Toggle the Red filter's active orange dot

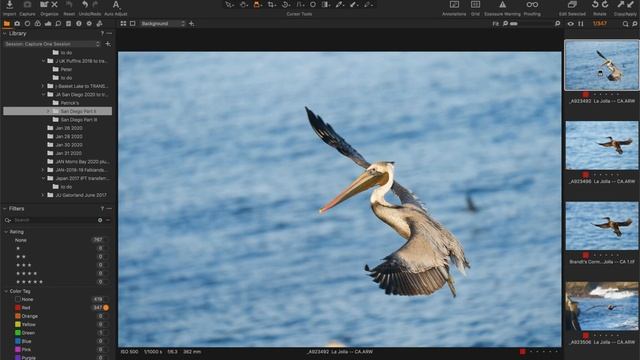[x=106, y=308]
